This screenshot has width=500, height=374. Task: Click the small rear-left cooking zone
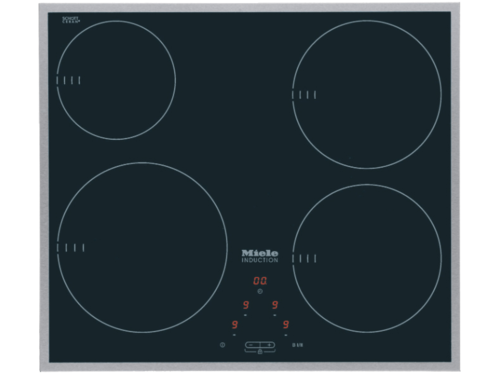[116, 80]
